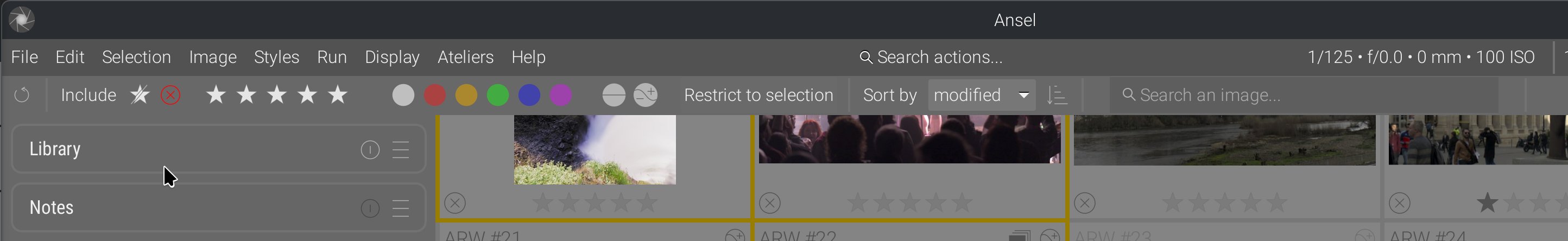Click the Search an image field

pos(1303,95)
